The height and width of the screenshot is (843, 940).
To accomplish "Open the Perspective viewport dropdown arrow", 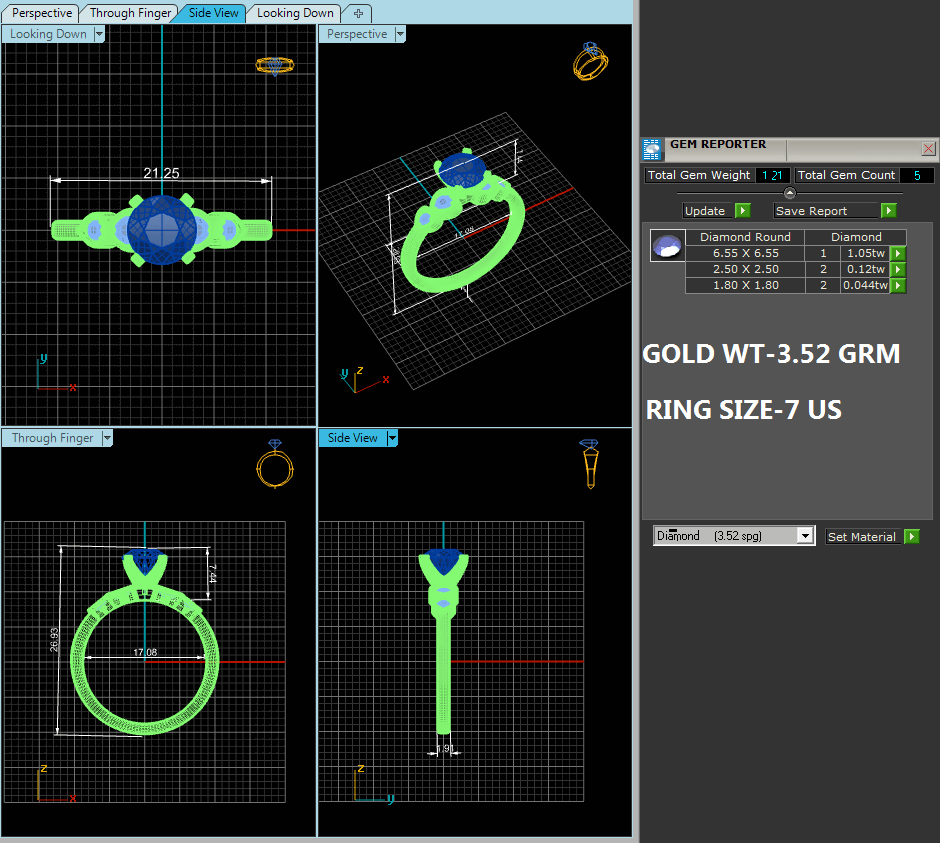I will tap(400, 34).
